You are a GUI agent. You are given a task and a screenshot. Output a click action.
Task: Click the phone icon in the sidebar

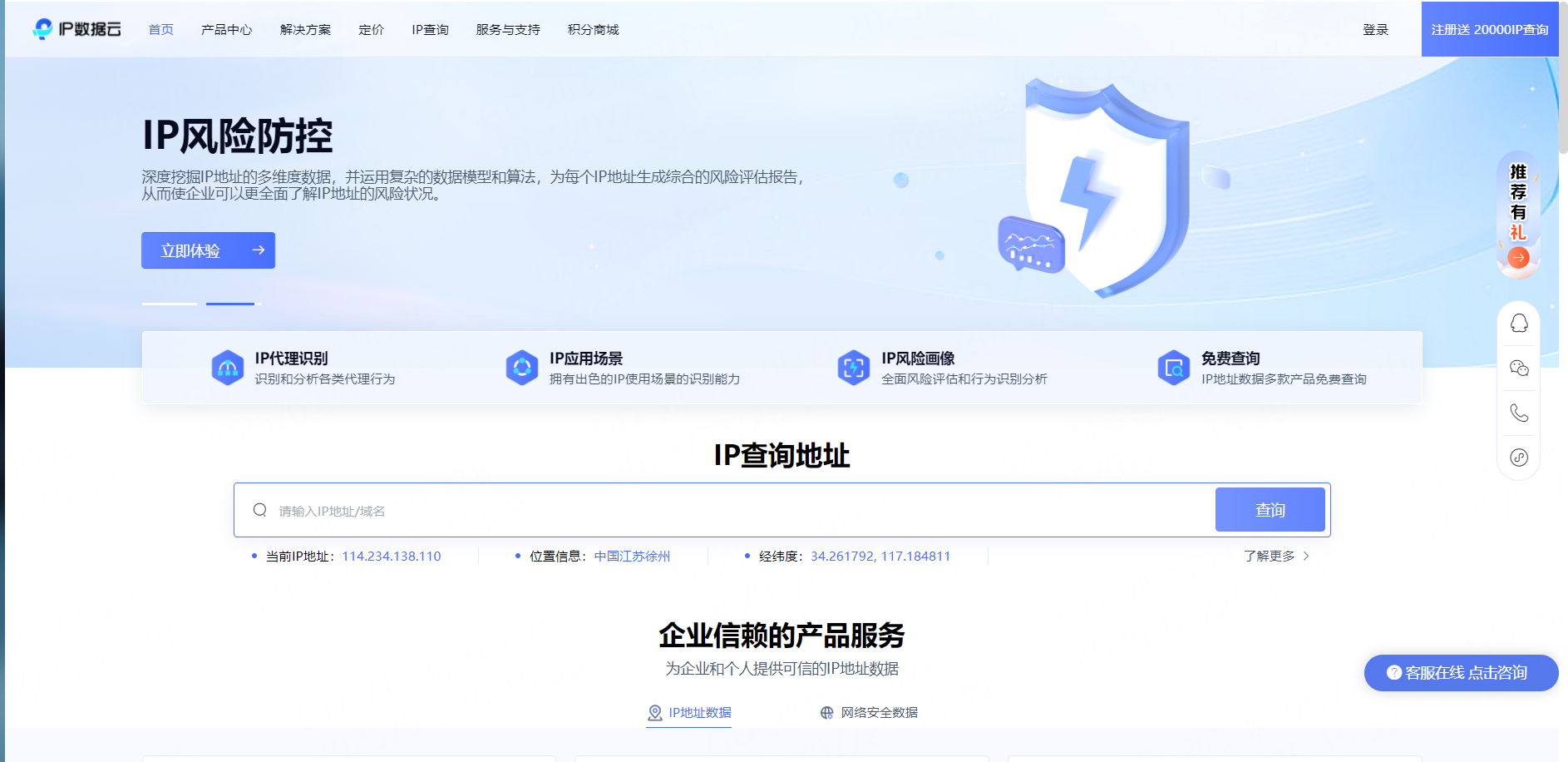(1518, 413)
